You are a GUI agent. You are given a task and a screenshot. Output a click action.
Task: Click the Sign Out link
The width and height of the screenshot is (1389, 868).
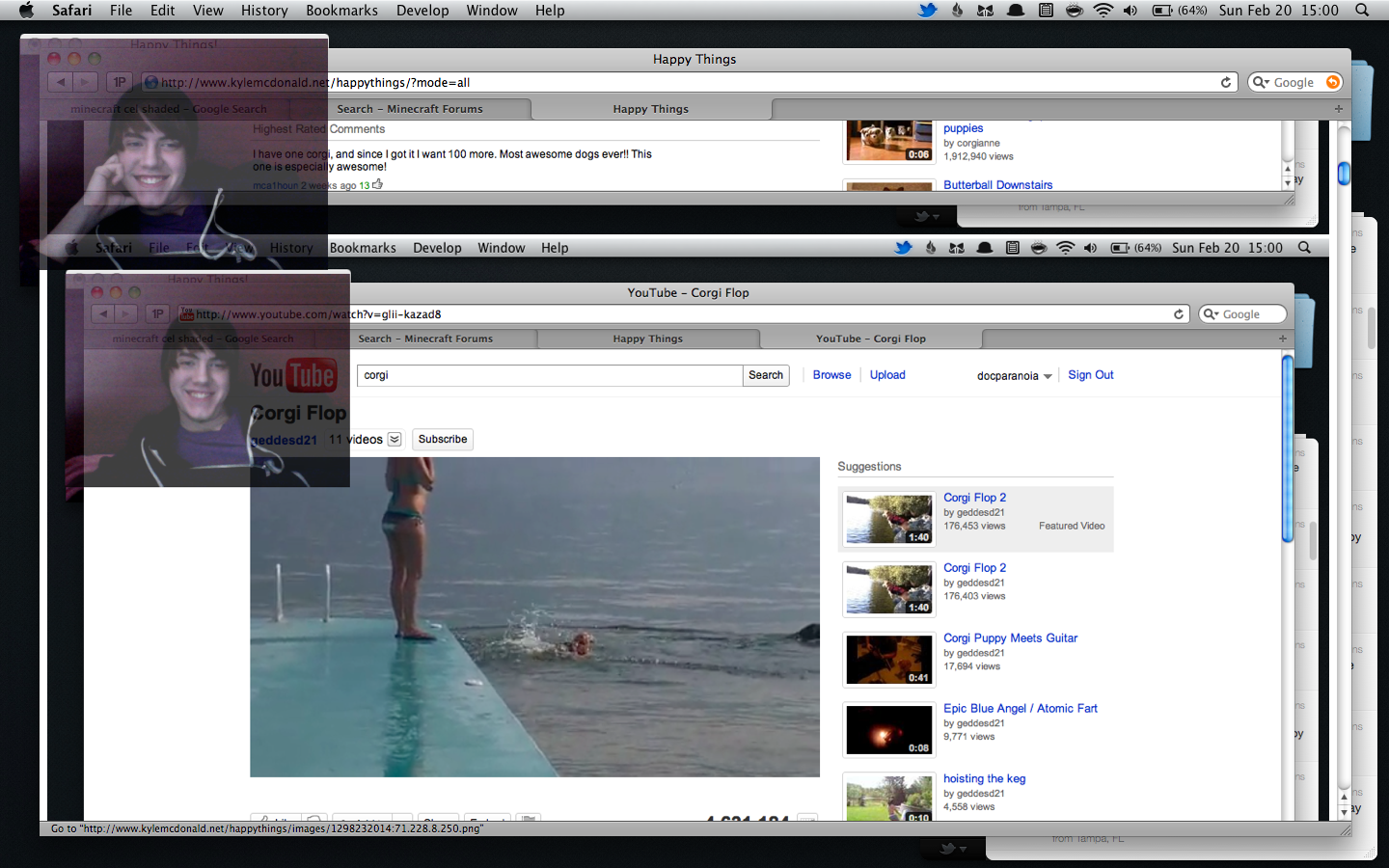point(1090,375)
